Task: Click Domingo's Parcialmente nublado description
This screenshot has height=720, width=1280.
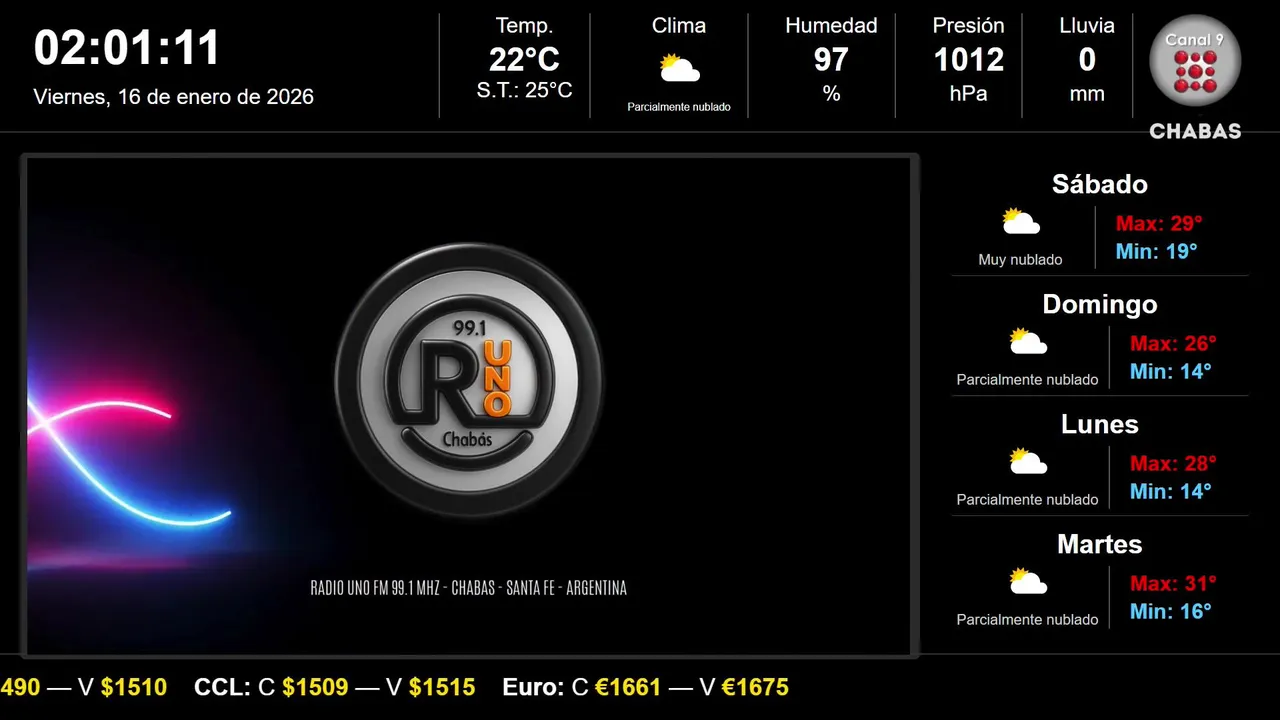Action: 1028,380
